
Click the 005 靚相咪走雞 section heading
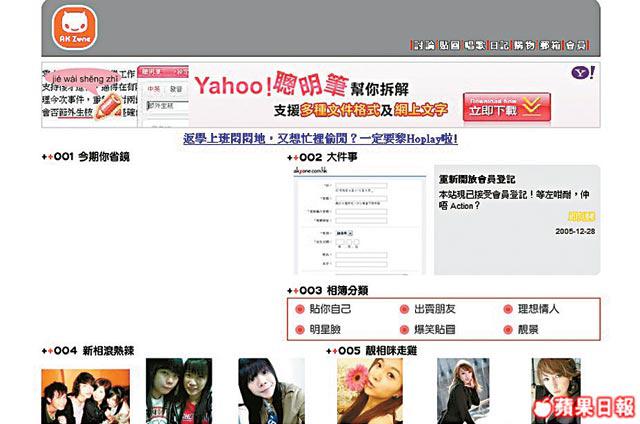point(371,351)
